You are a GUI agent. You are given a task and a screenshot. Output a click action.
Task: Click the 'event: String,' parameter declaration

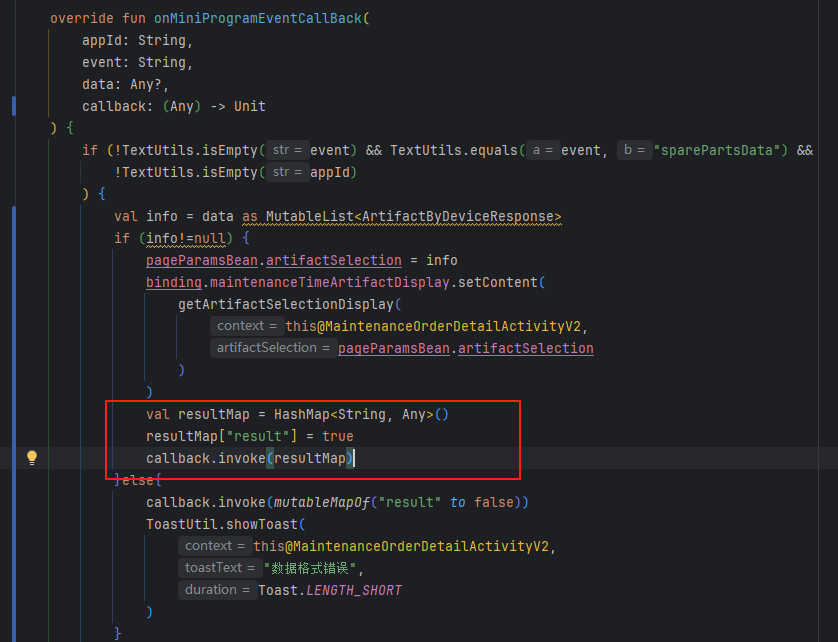137,63
